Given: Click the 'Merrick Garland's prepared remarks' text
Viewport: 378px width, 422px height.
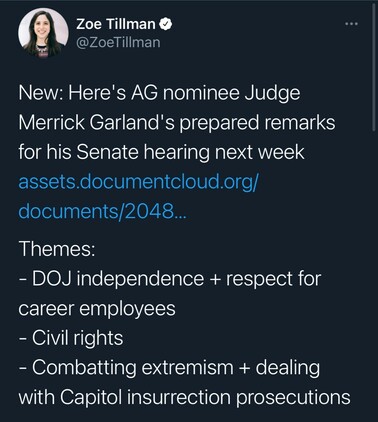Looking at the screenshot, I should tap(177, 123).
